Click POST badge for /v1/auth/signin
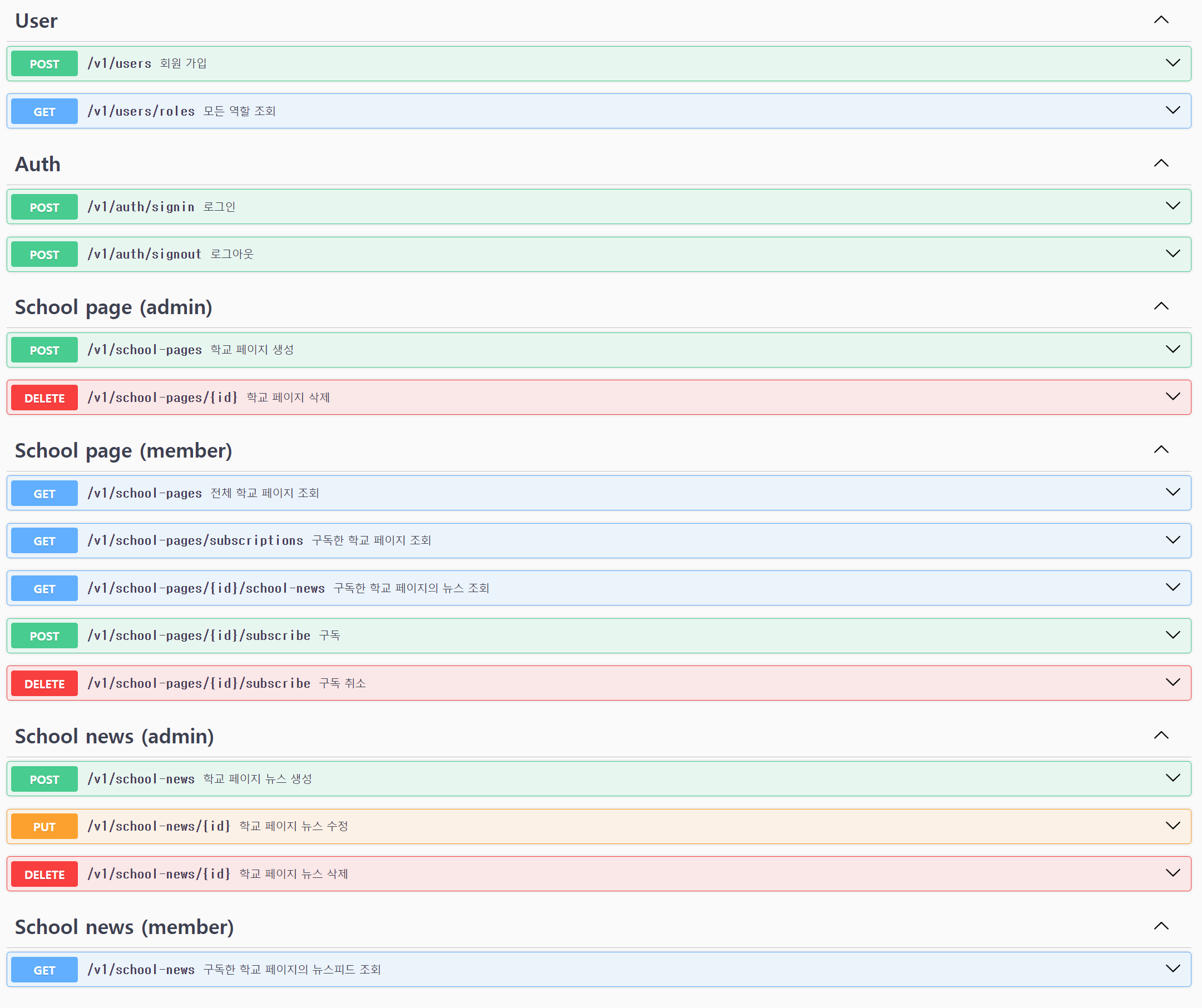Screen dimensions: 1202x1008 tap(44, 207)
